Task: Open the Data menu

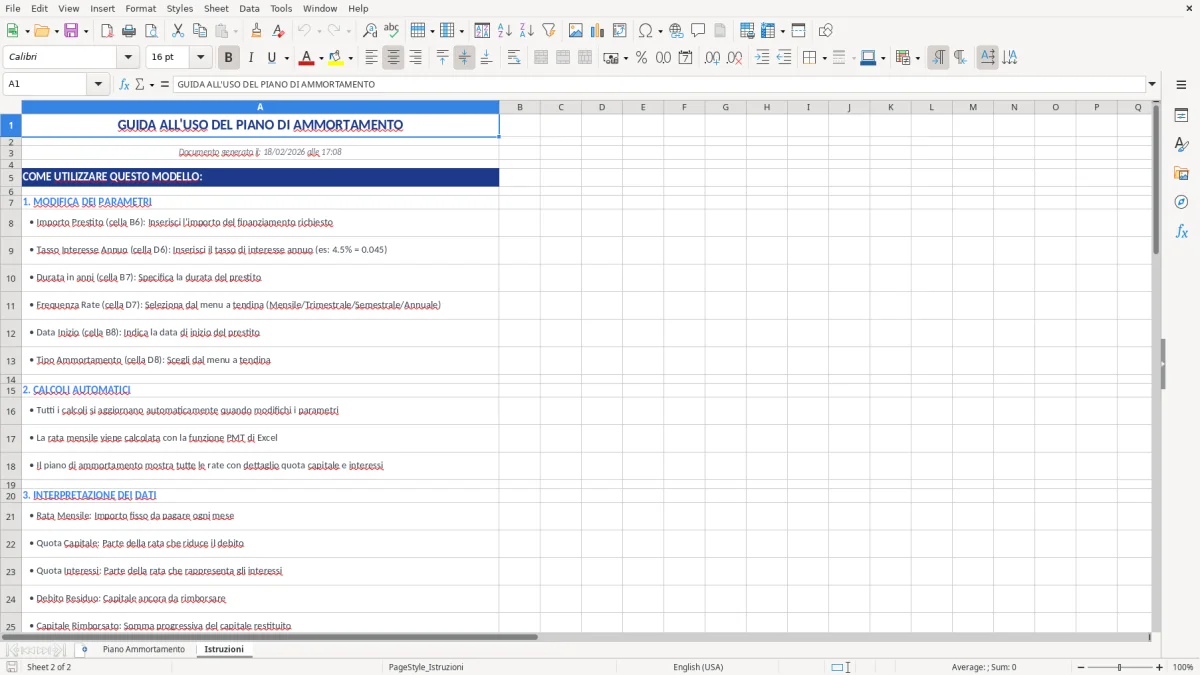Action: coord(248,8)
